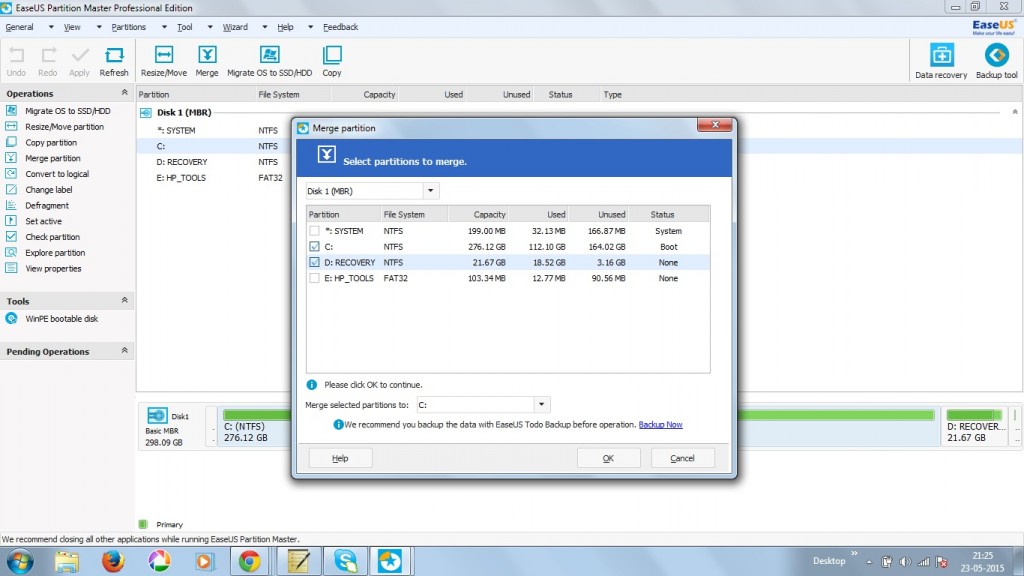Viewport: 1024px width, 576px height.
Task: Open Skype from the taskbar
Action: pyautogui.click(x=345, y=561)
